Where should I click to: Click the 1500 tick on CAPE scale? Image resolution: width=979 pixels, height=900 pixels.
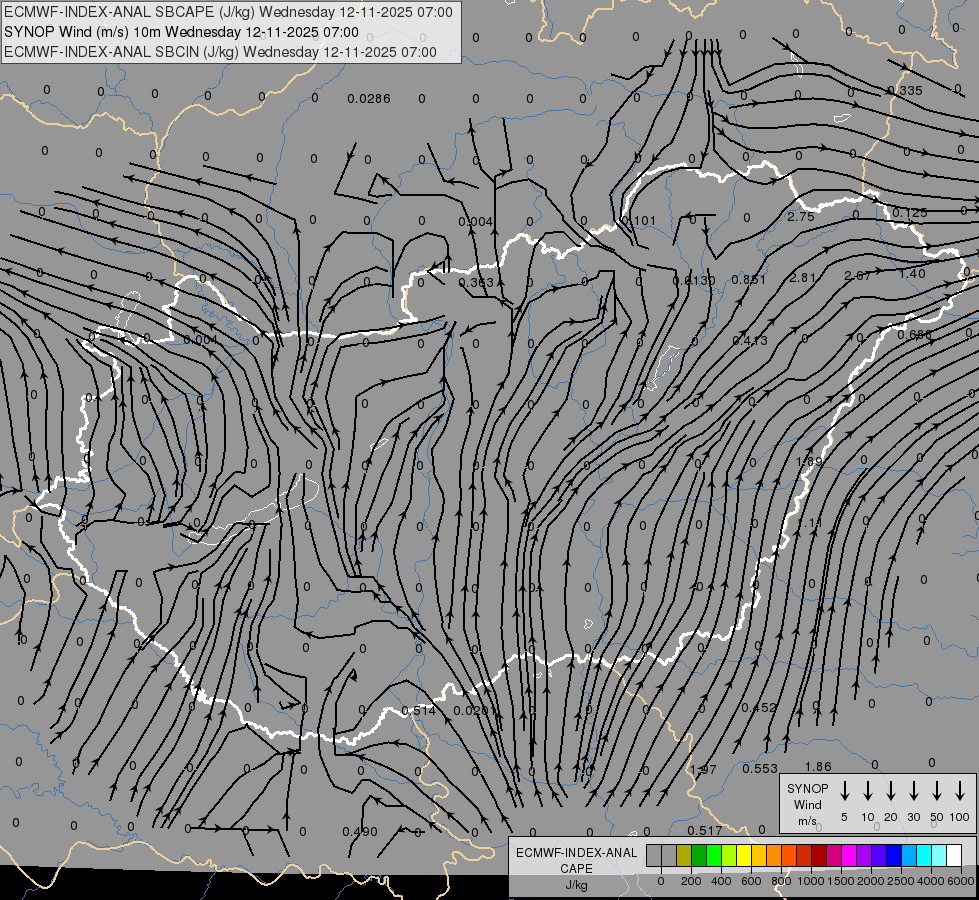pyautogui.click(x=841, y=881)
